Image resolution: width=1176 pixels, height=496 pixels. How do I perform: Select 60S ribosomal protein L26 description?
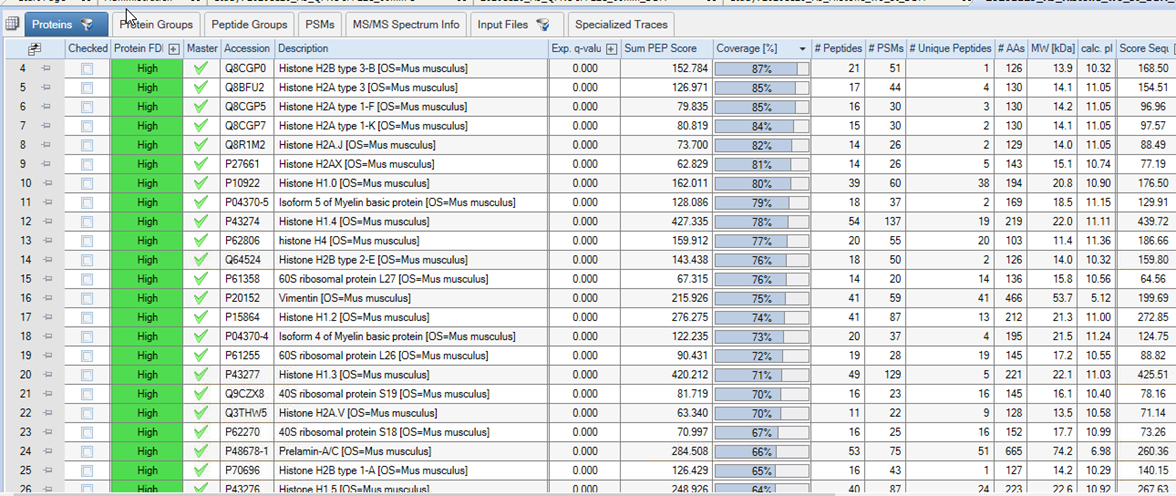411,356
